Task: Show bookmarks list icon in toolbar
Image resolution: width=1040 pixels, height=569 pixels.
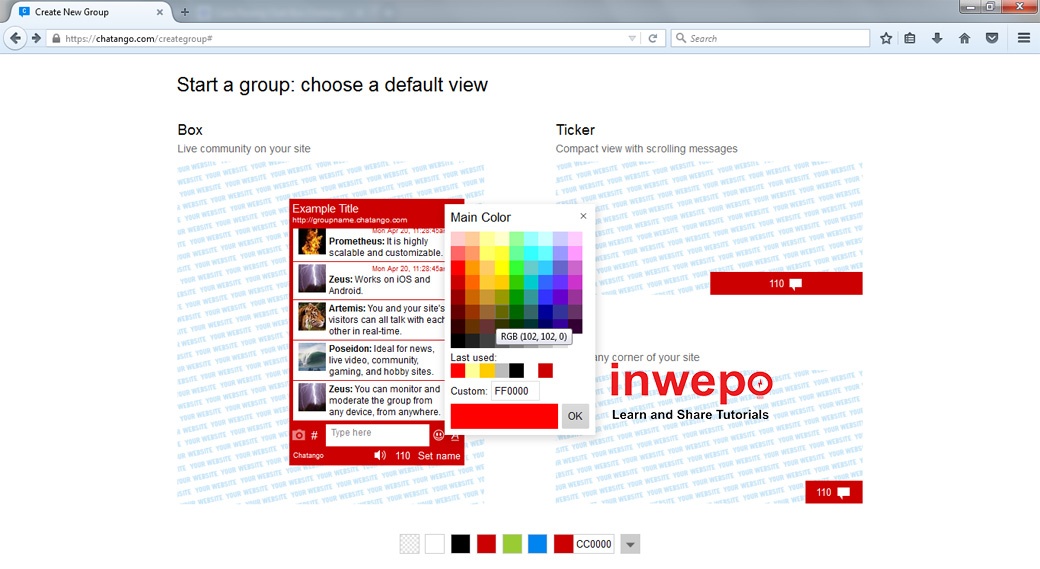Action: pyautogui.click(x=910, y=38)
